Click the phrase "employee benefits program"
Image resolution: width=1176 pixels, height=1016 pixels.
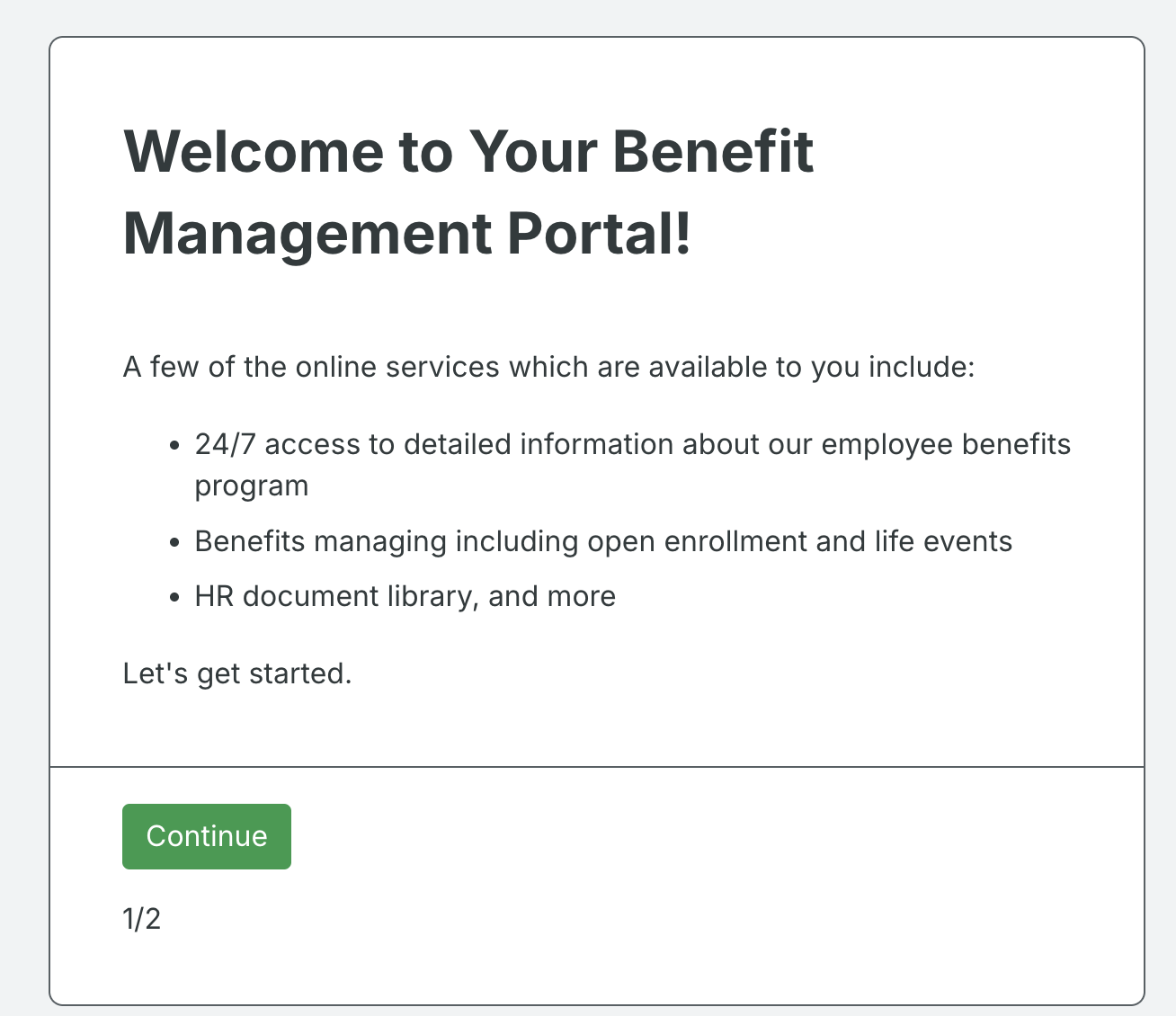(x=944, y=443)
